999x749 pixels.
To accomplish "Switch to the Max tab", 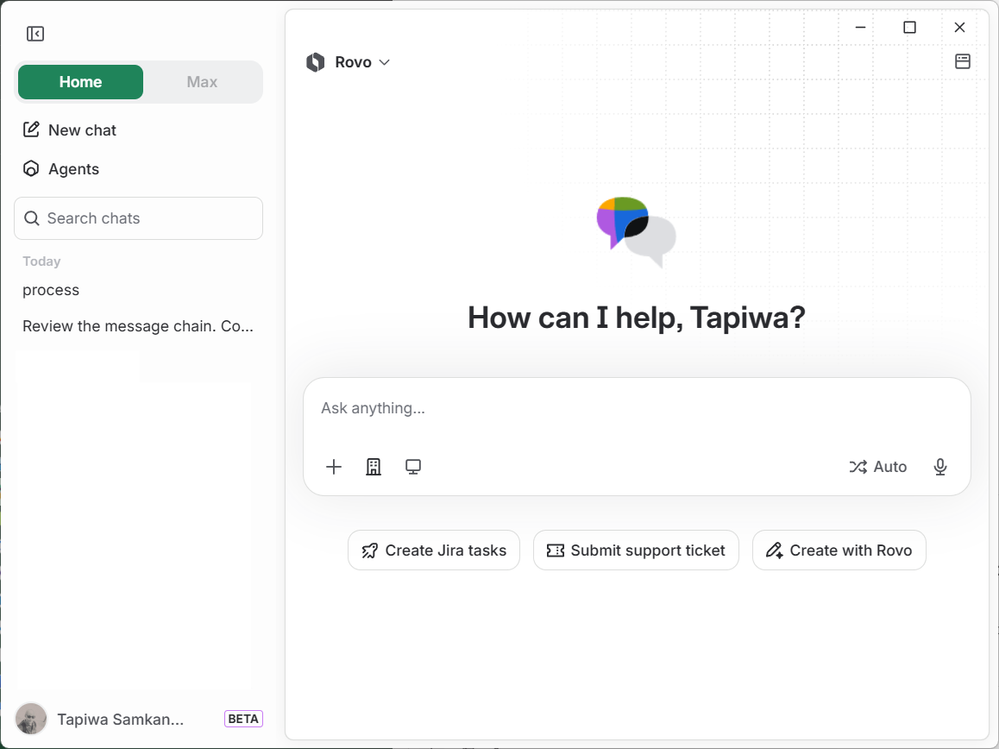I will click(x=202, y=82).
